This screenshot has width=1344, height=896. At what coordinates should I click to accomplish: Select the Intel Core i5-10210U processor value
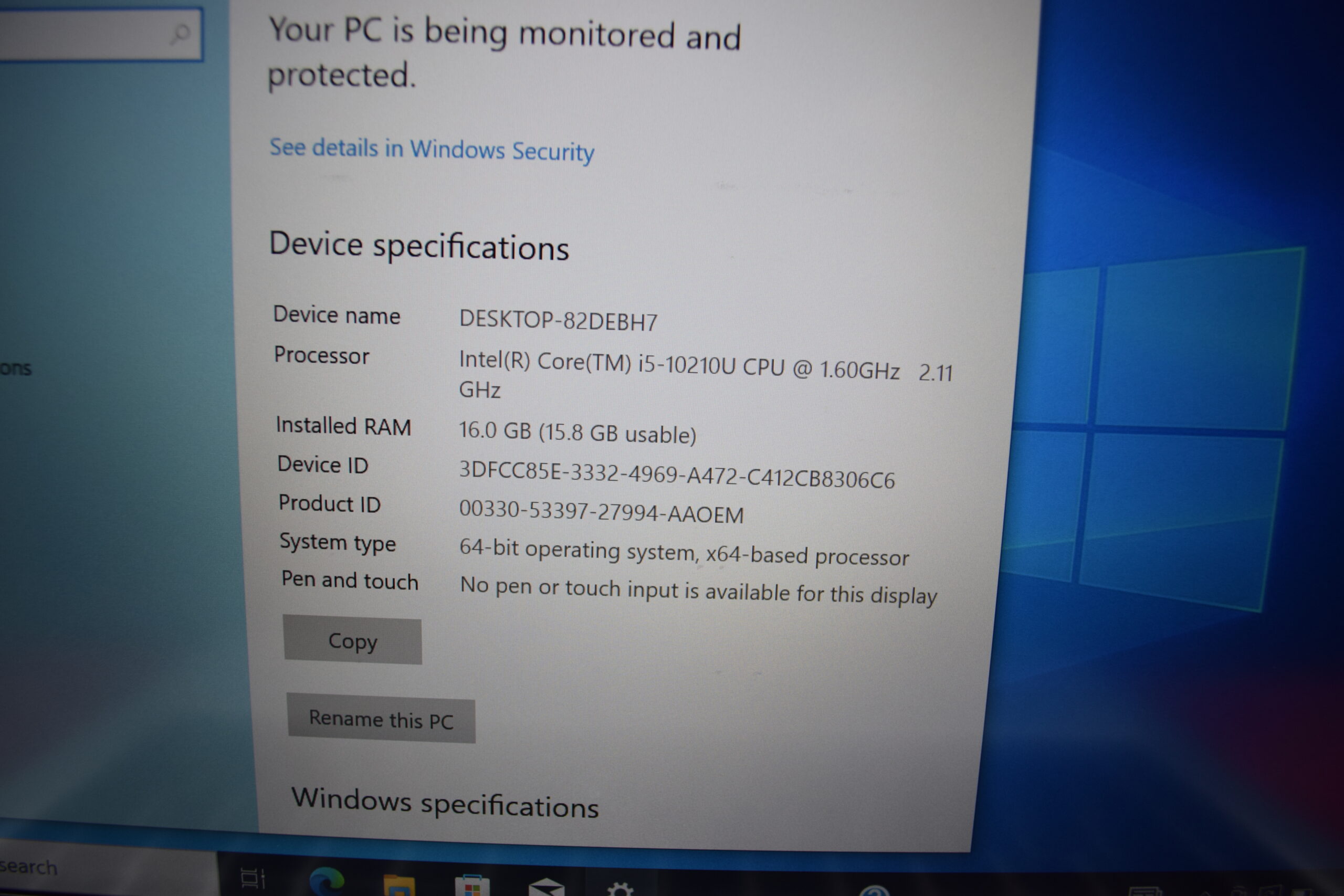[x=706, y=376]
